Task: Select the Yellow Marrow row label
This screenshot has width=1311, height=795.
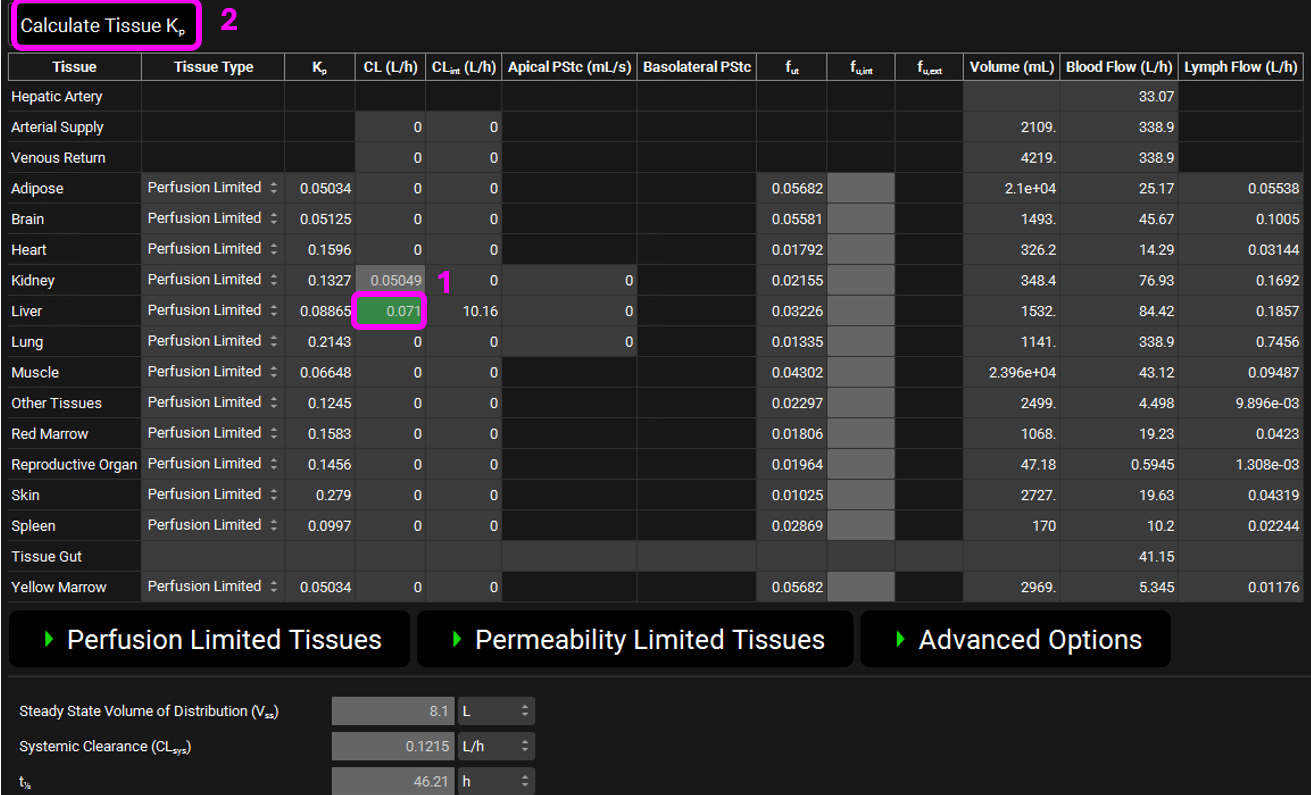Action: click(x=59, y=587)
